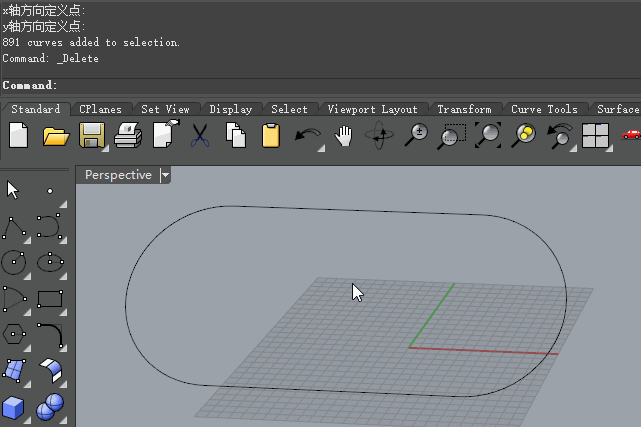
Task: Choose the Boolean union spheres tool
Action: click(x=50, y=407)
